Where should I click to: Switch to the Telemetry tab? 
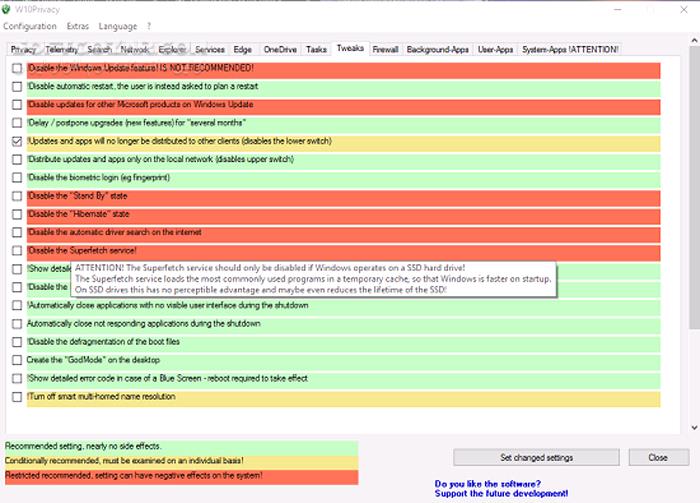[62, 50]
